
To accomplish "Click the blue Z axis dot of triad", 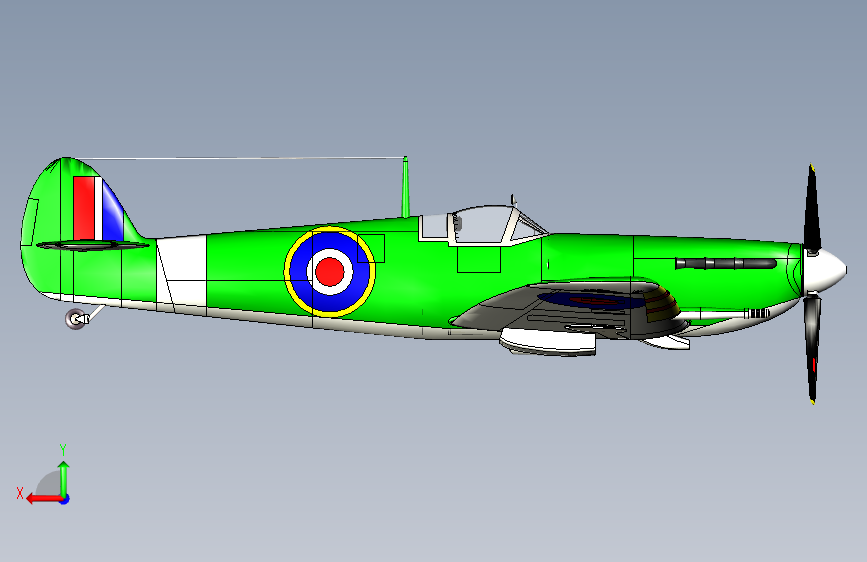I will point(65,499).
